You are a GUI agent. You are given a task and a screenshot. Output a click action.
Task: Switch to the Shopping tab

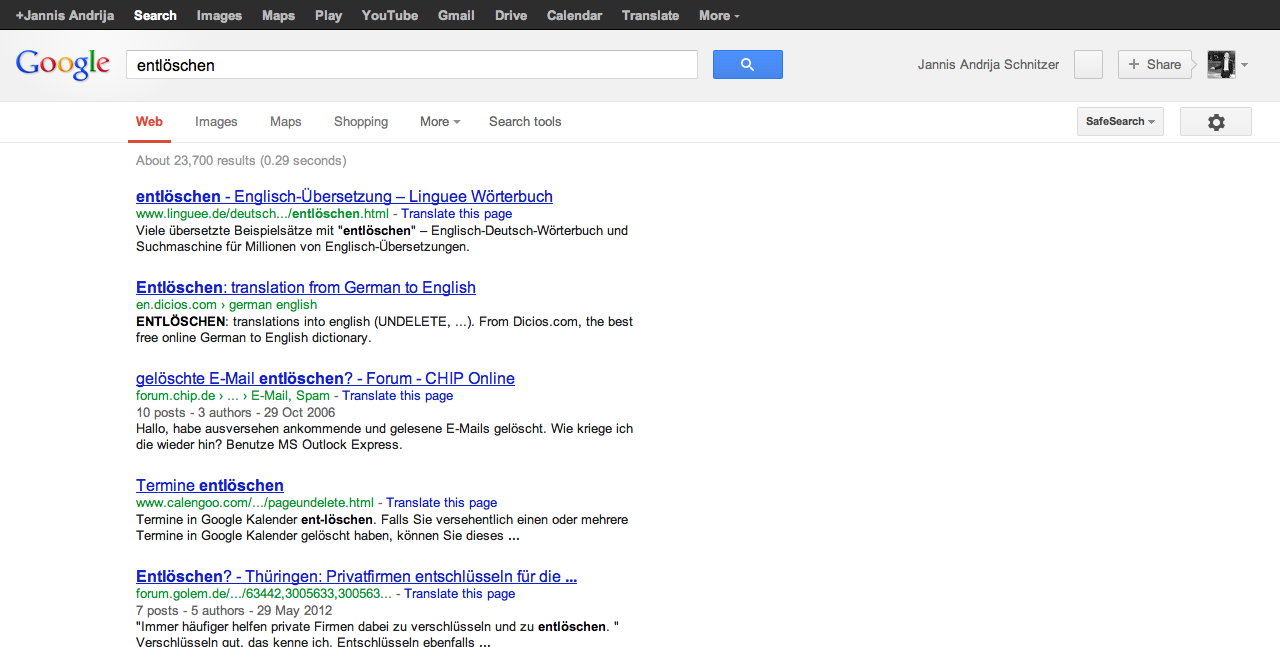pos(361,122)
